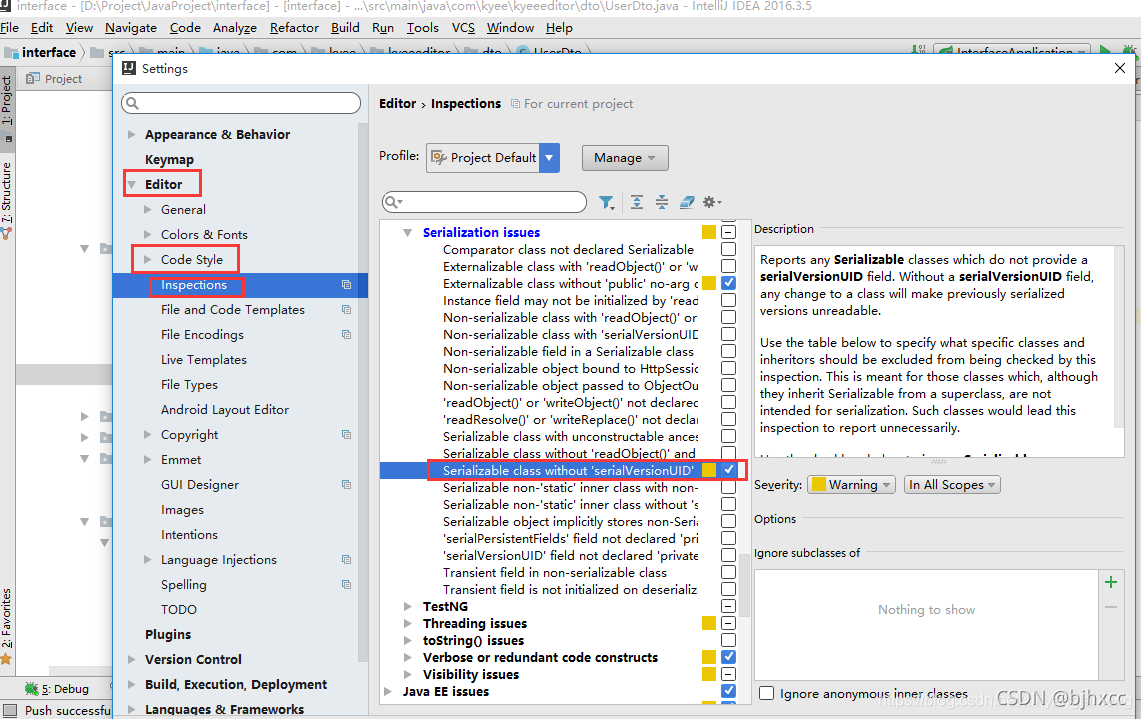The width and height of the screenshot is (1141, 719).
Task: Click the project-level icon beside GUI Designer
Action: click(x=346, y=485)
